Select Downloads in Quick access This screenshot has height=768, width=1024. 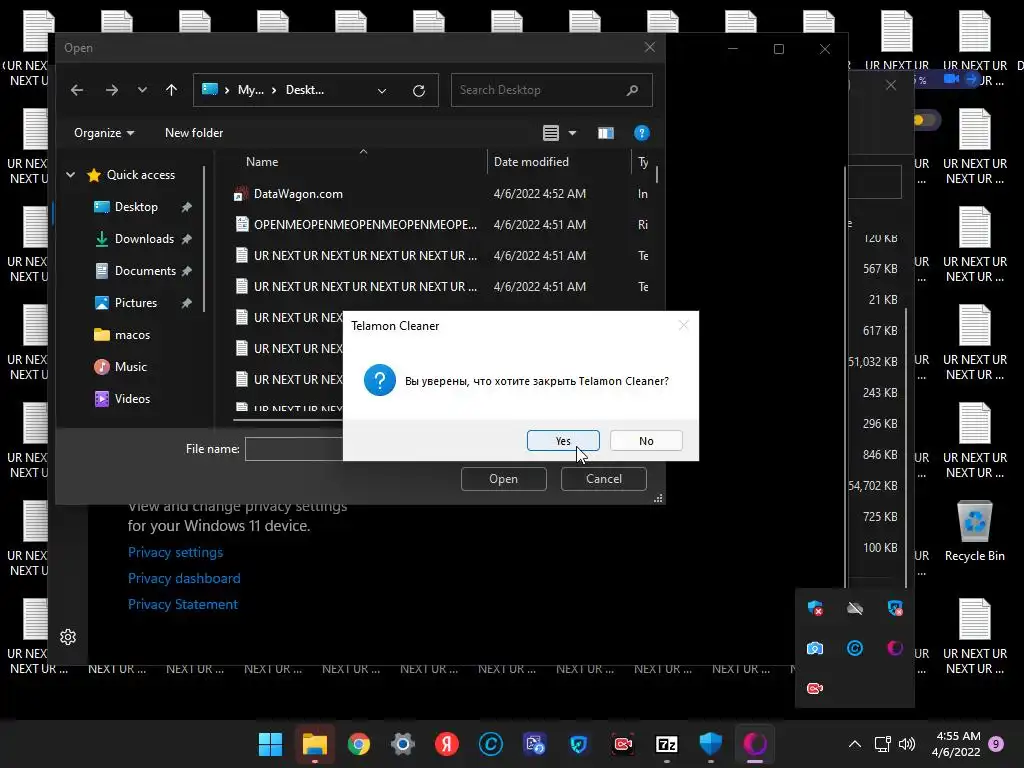coord(144,239)
